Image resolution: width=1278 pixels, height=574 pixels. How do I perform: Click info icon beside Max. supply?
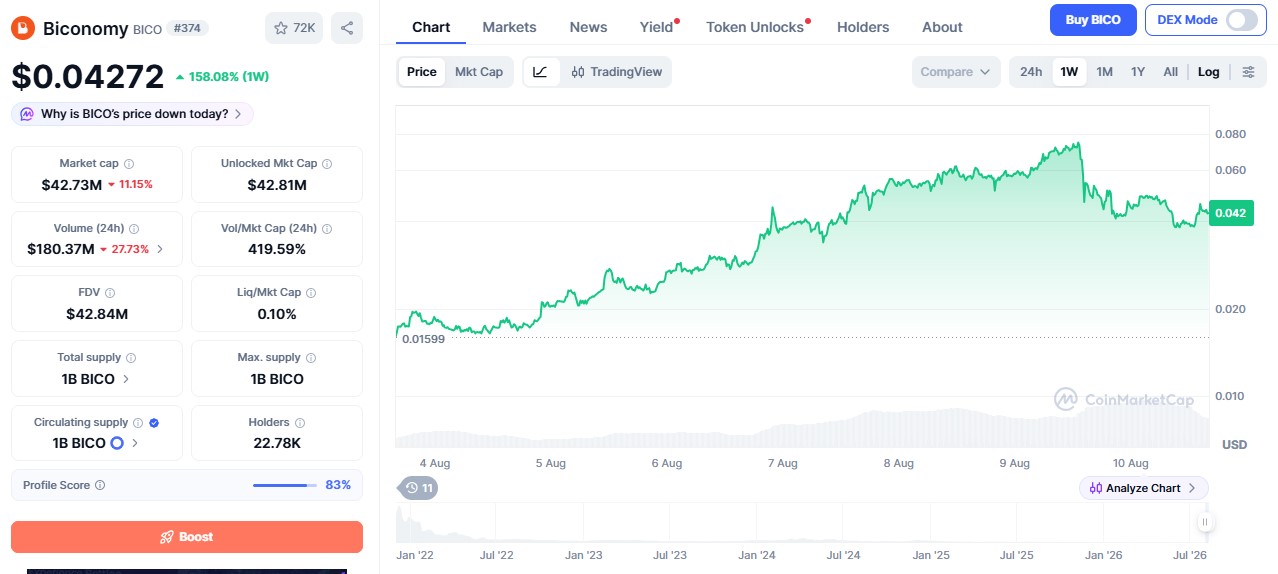coord(311,357)
